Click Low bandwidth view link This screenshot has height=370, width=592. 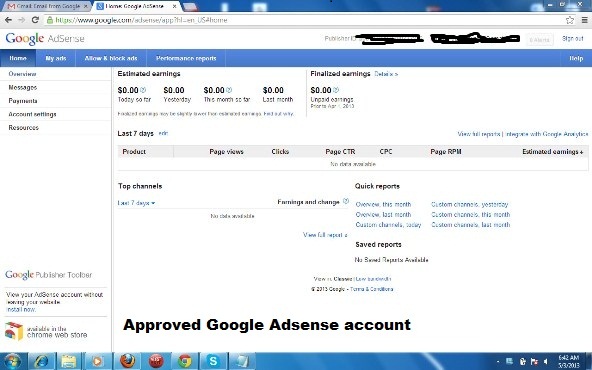click(x=373, y=279)
